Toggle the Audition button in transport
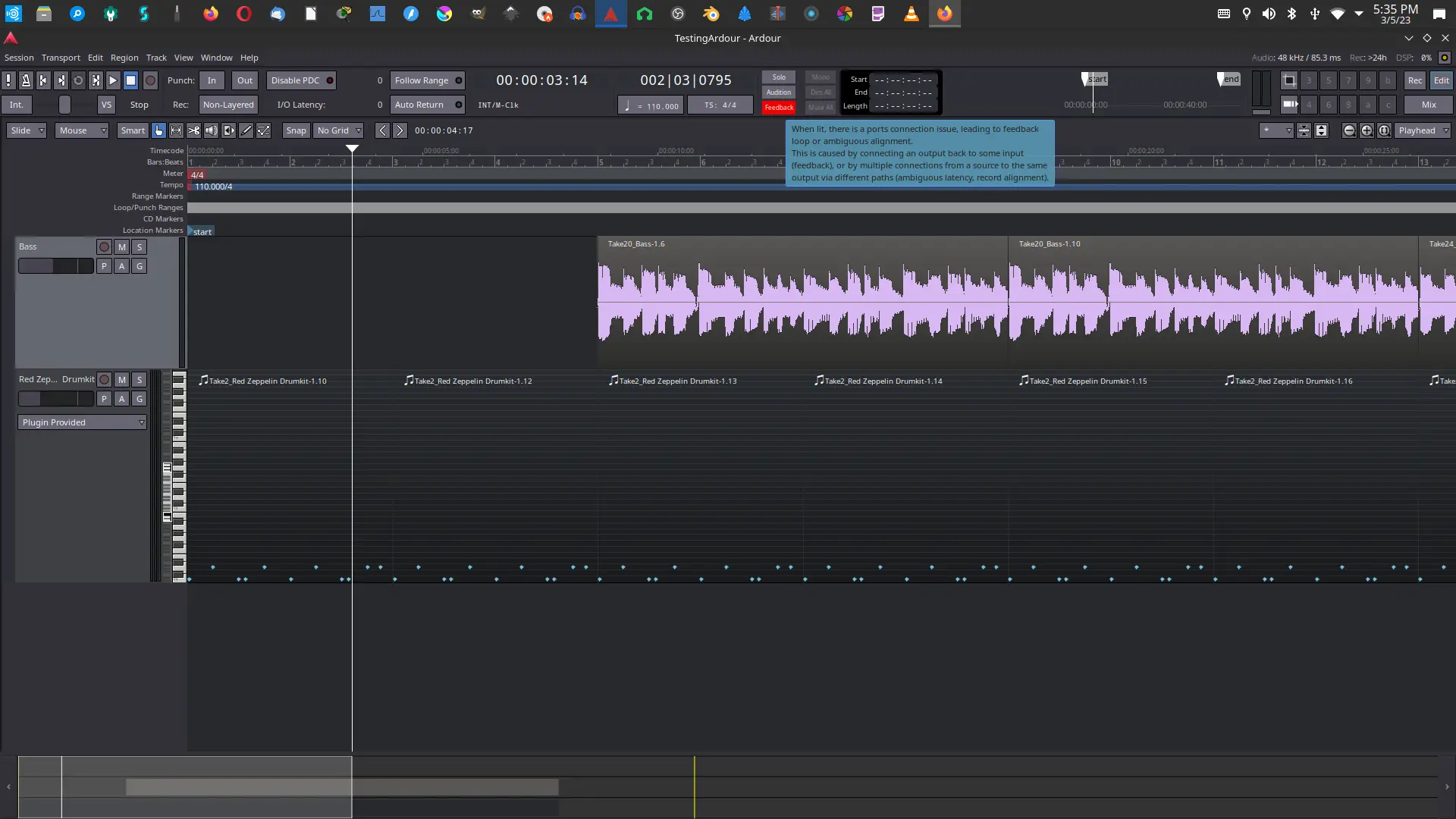The height and width of the screenshot is (819, 1456). coord(779,92)
